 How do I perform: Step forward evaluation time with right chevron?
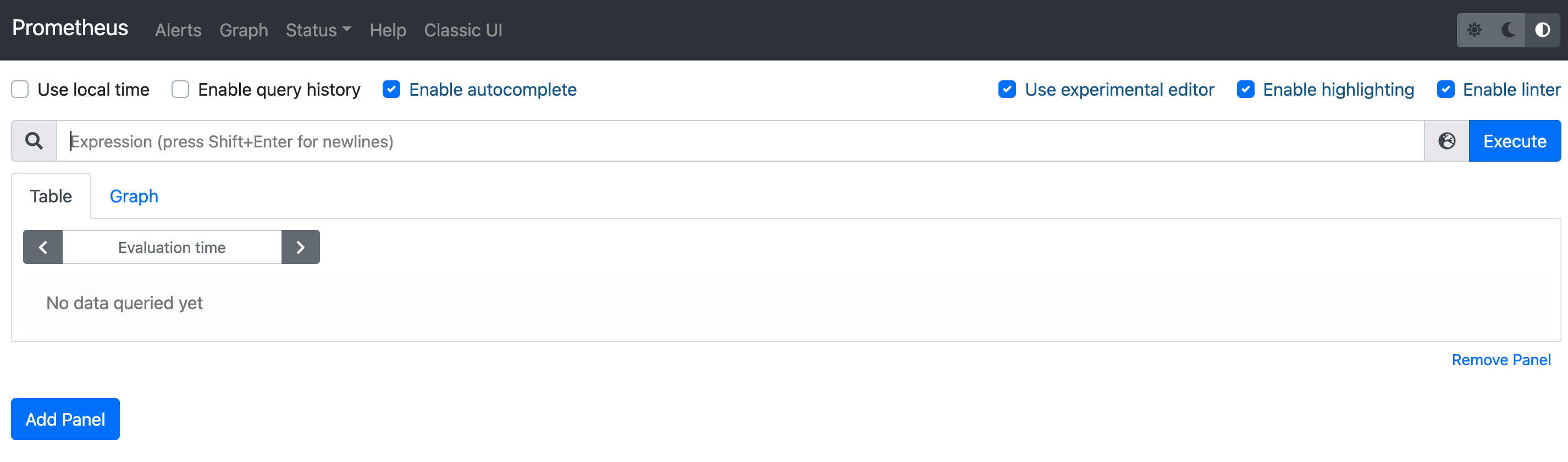[300, 247]
